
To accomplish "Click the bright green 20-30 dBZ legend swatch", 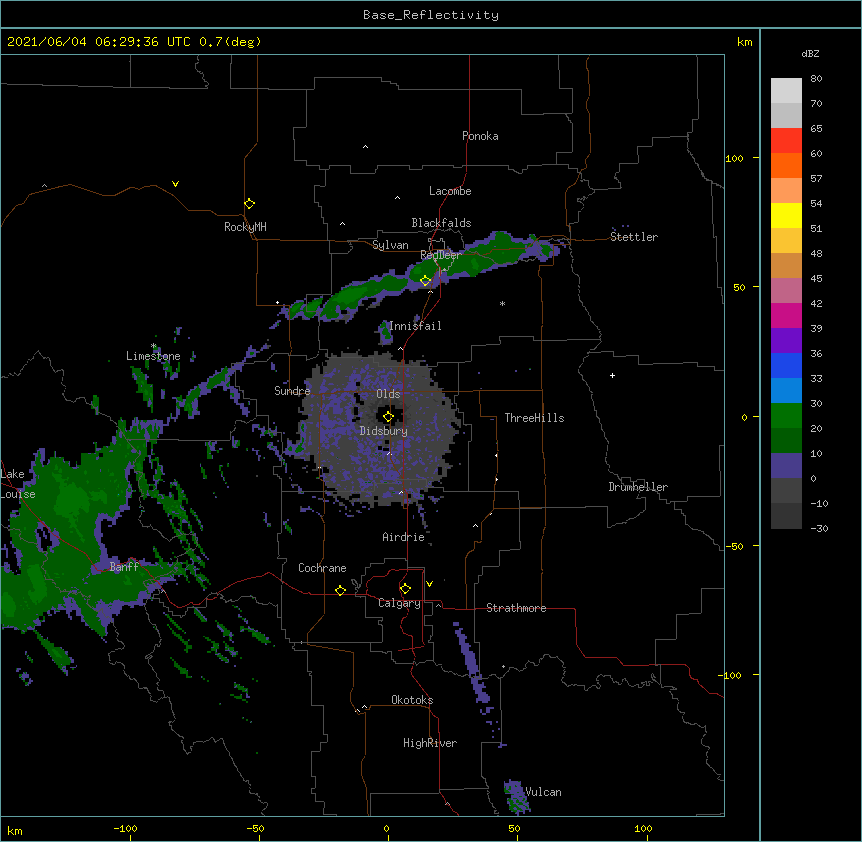I will (x=786, y=416).
